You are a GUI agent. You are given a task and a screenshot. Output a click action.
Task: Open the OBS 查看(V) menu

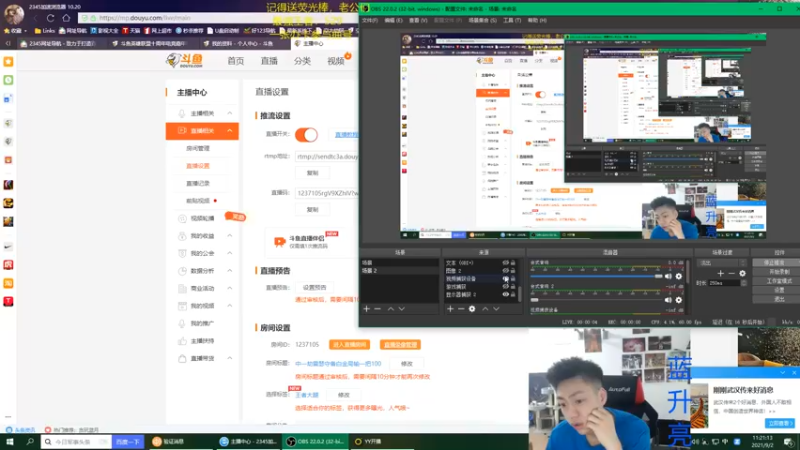point(418,20)
